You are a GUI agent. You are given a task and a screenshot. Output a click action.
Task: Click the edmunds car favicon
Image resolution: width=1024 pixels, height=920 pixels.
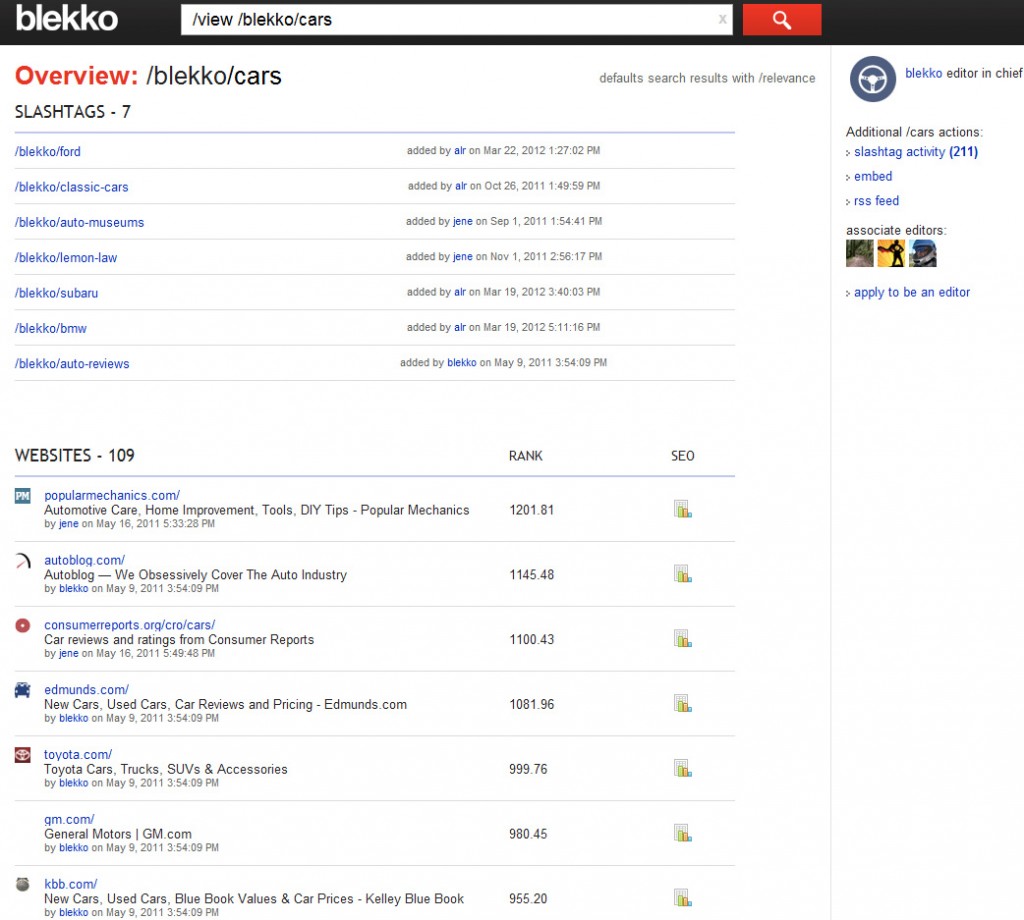click(x=23, y=690)
